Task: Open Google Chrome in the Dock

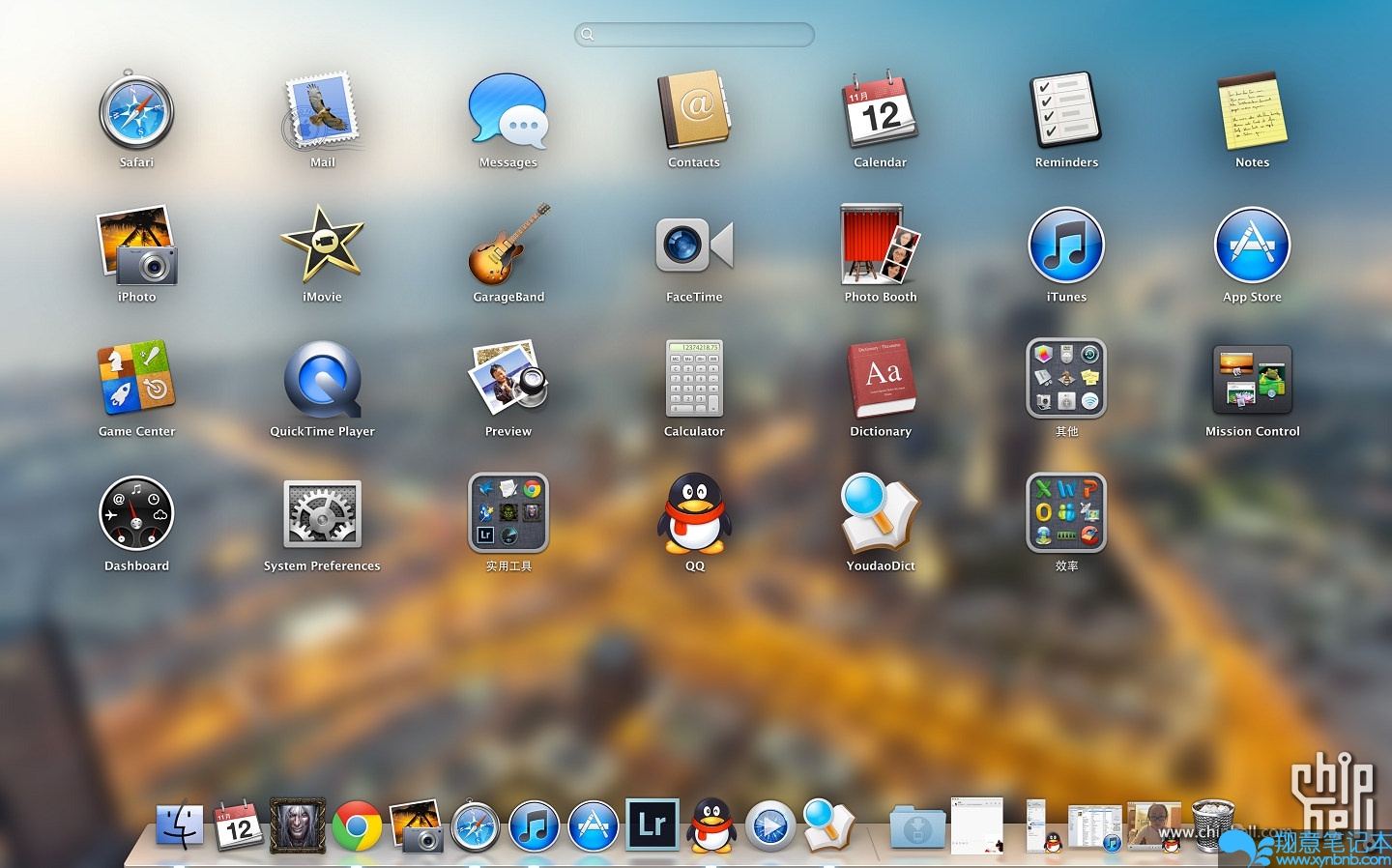Action: click(357, 827)
